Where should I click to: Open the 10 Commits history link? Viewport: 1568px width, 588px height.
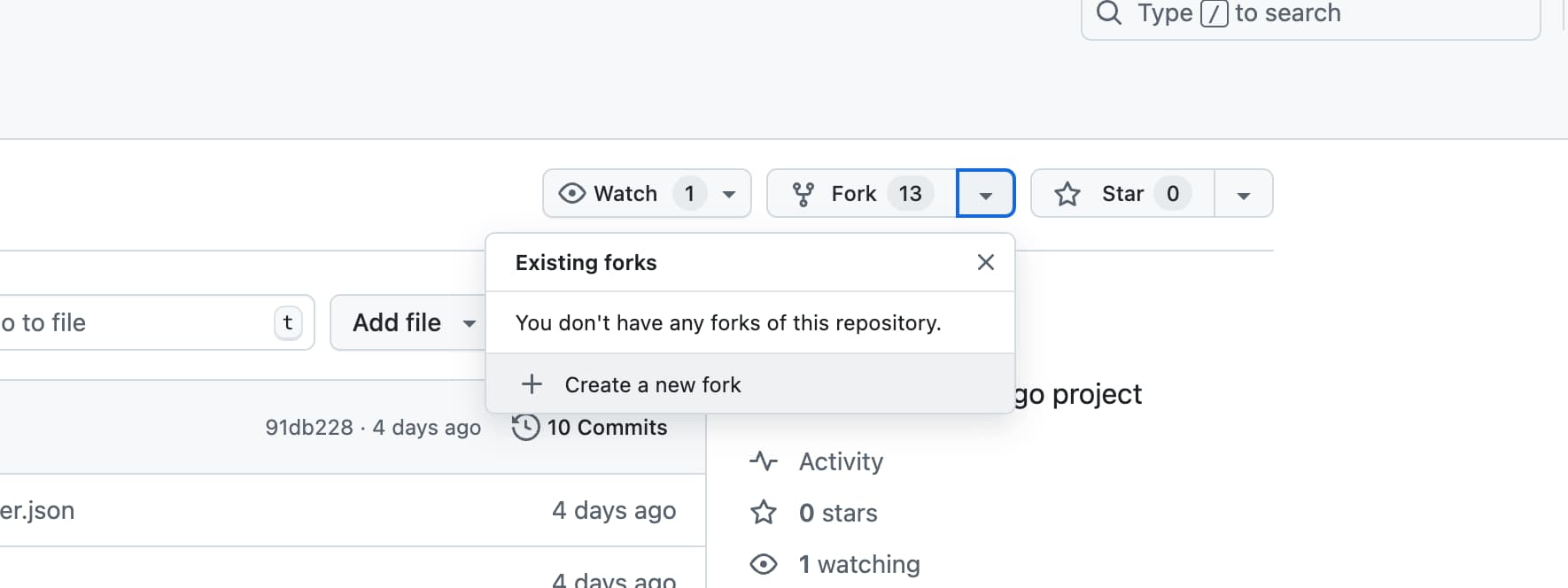[607, 427]
